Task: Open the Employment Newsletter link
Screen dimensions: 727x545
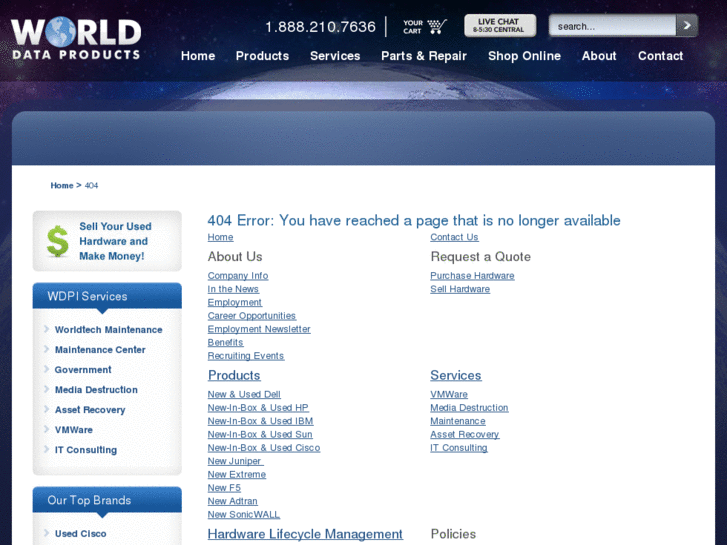Action: click(x=259, y=329)
